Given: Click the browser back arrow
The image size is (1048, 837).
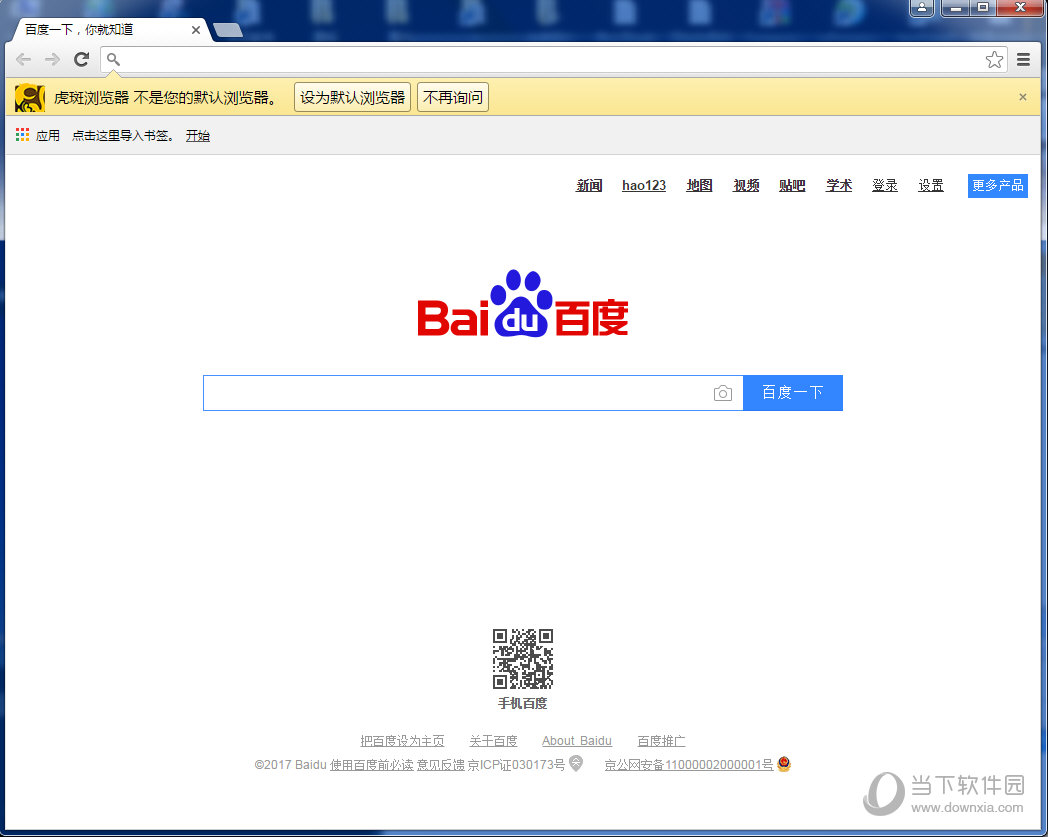Looking at the screenshot, I should pos(23,59).
